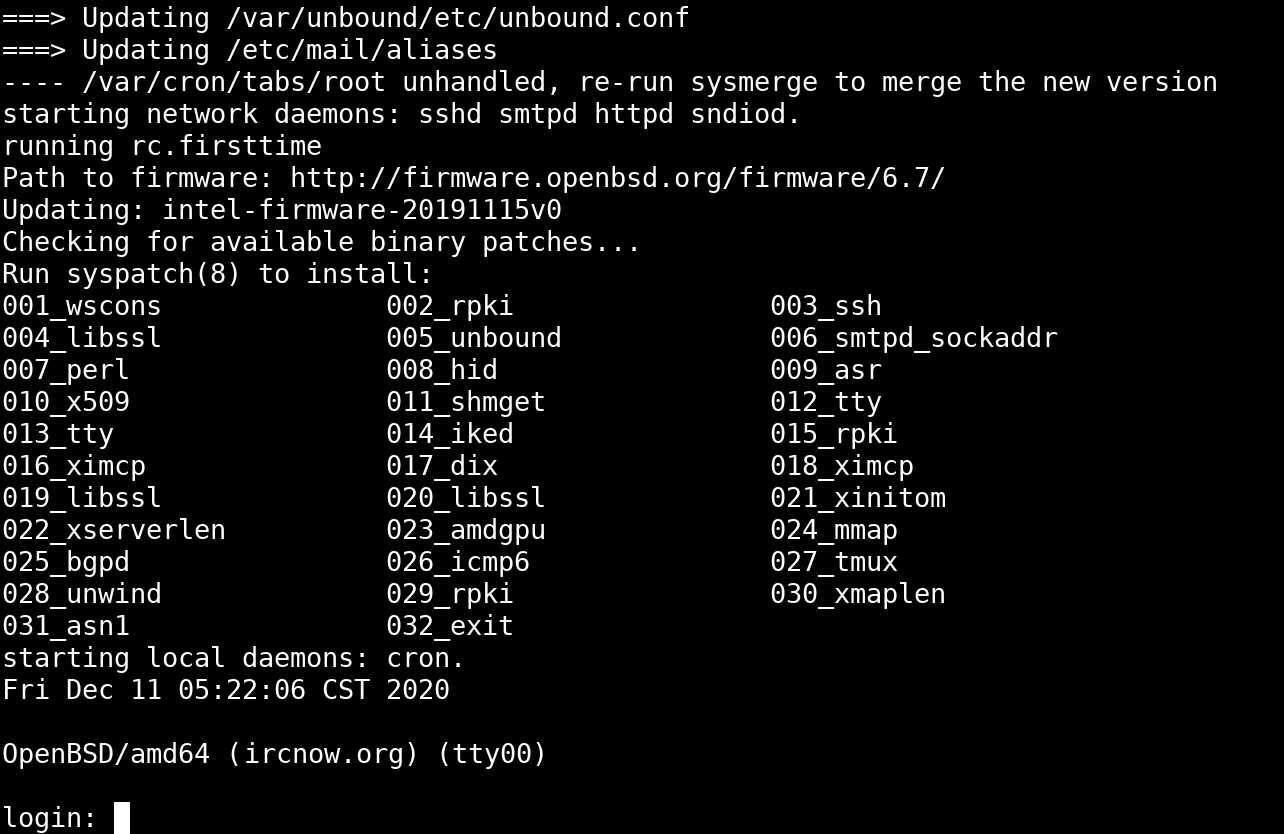Click the login prompt cursor block
Screen dimensions: 1284x834
click(x=122, y=817)
